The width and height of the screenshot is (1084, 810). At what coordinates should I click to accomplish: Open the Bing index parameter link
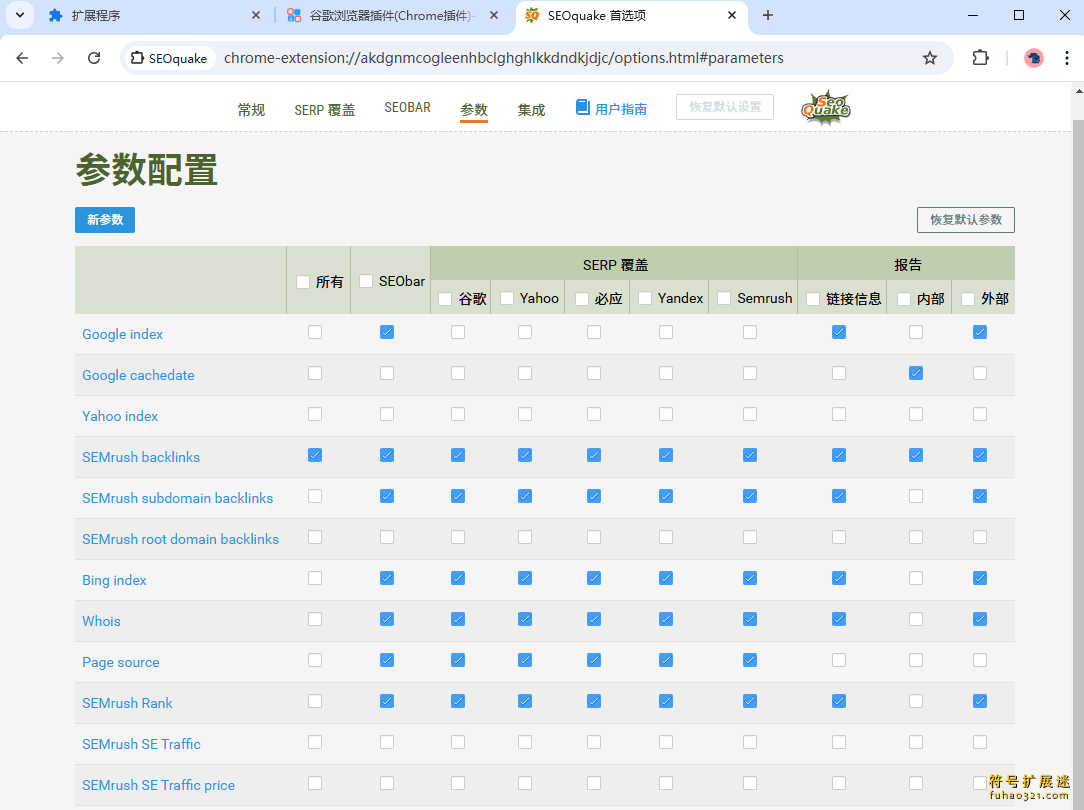click(114, 581)
